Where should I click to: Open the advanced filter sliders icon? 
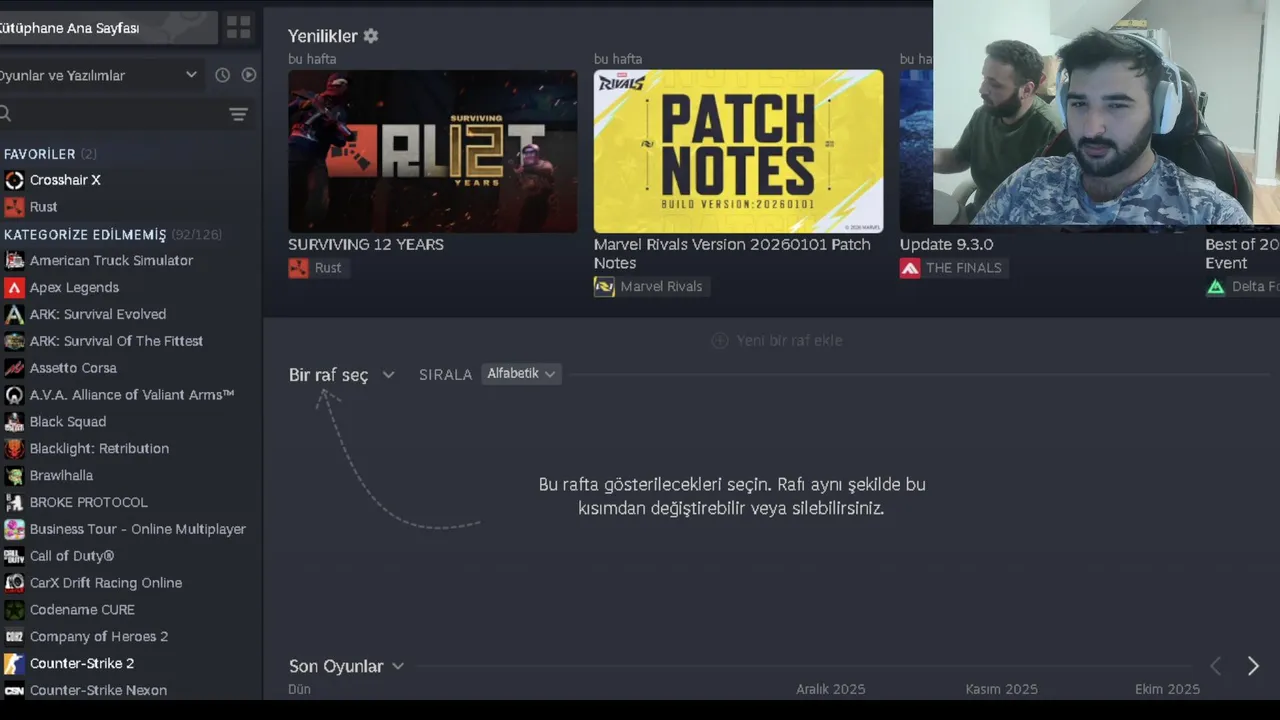point(238,114)
